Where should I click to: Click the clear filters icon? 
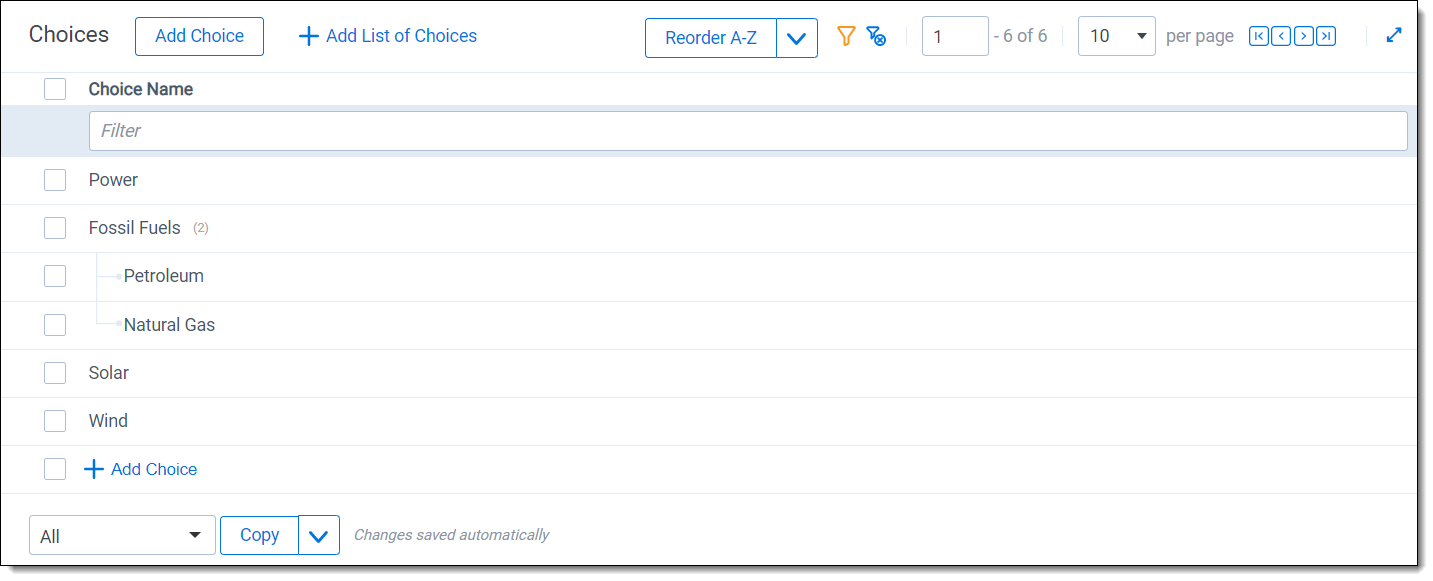click(876, 37)
